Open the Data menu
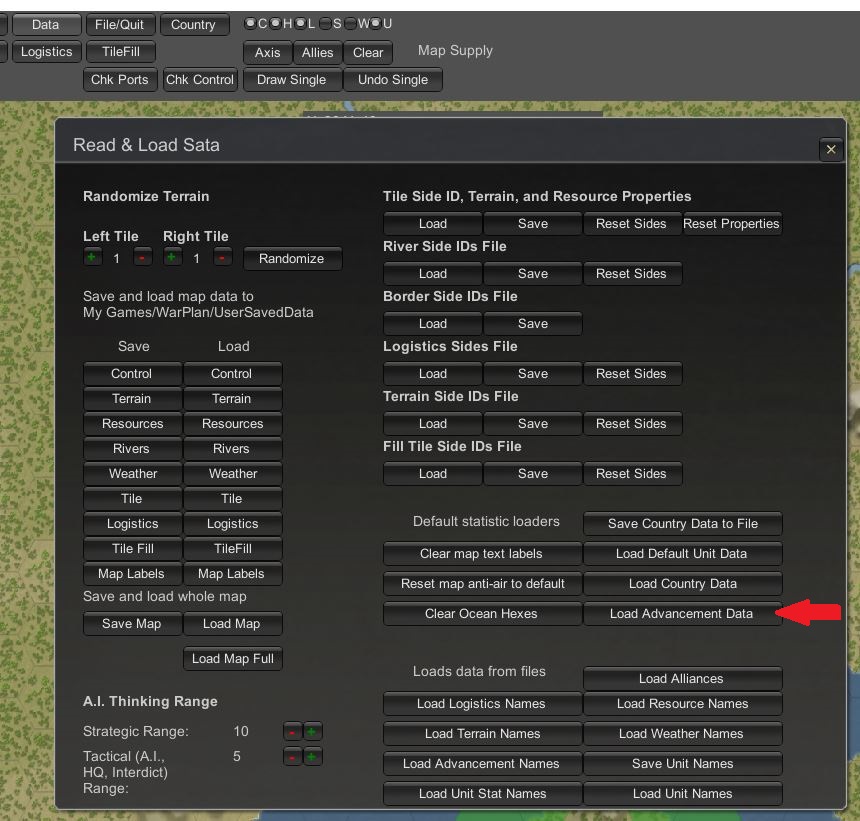The width and height of the screenshot is (860, 821). click(x=45, y=25)
